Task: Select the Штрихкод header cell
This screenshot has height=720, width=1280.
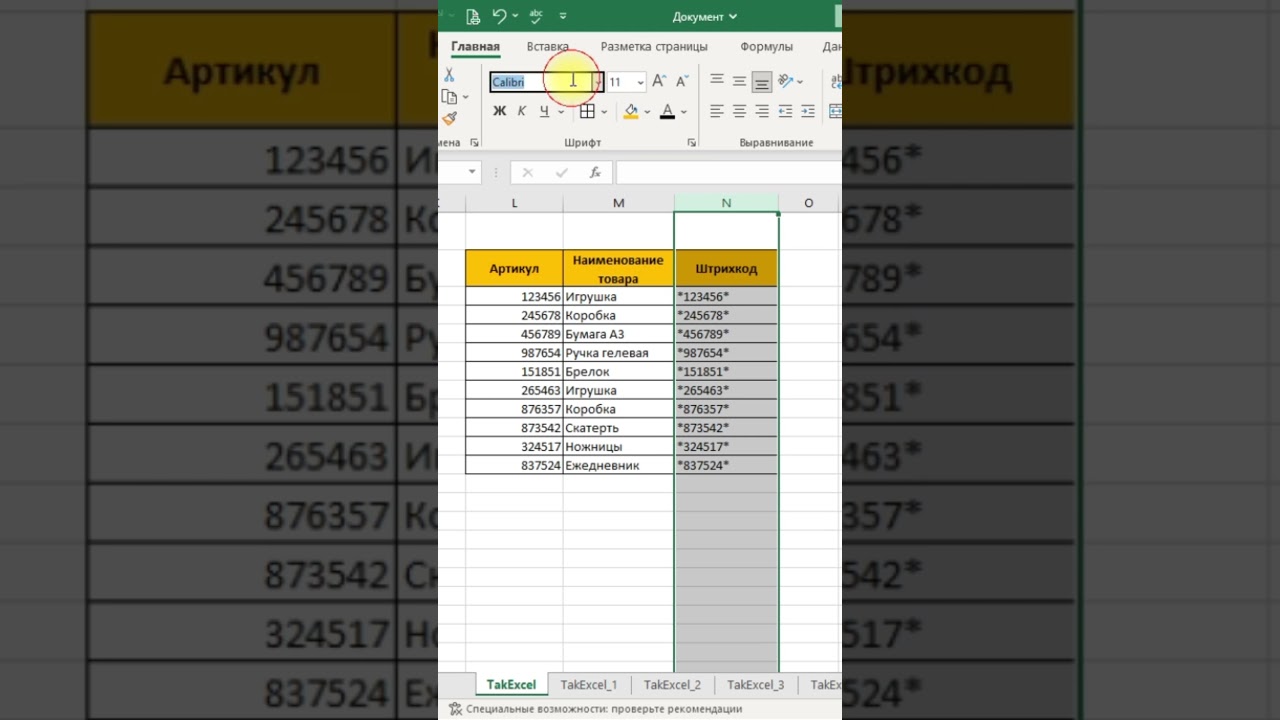Action: pos(726,269)
